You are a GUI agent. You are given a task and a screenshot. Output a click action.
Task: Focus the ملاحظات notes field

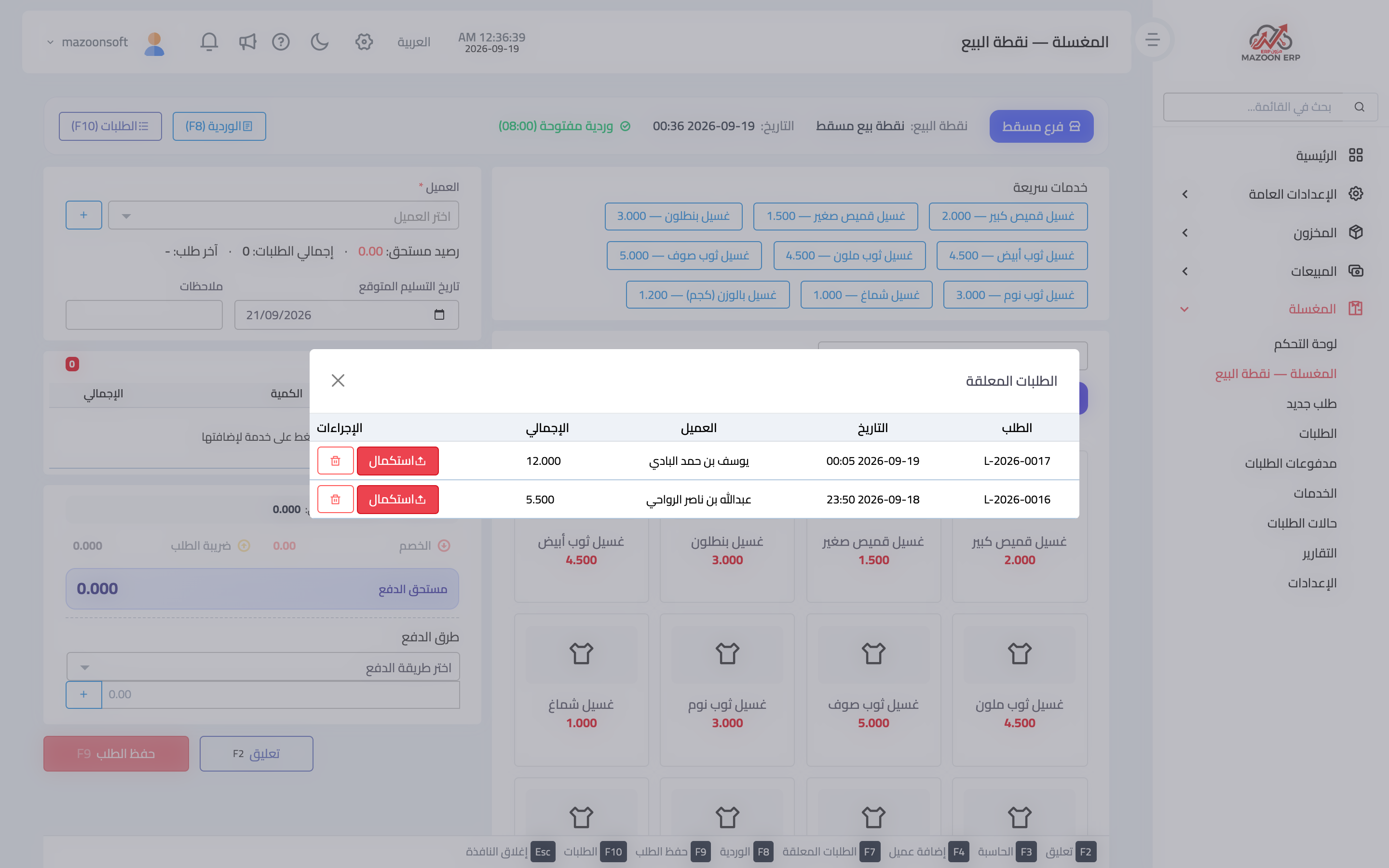[x=144, y=314]
